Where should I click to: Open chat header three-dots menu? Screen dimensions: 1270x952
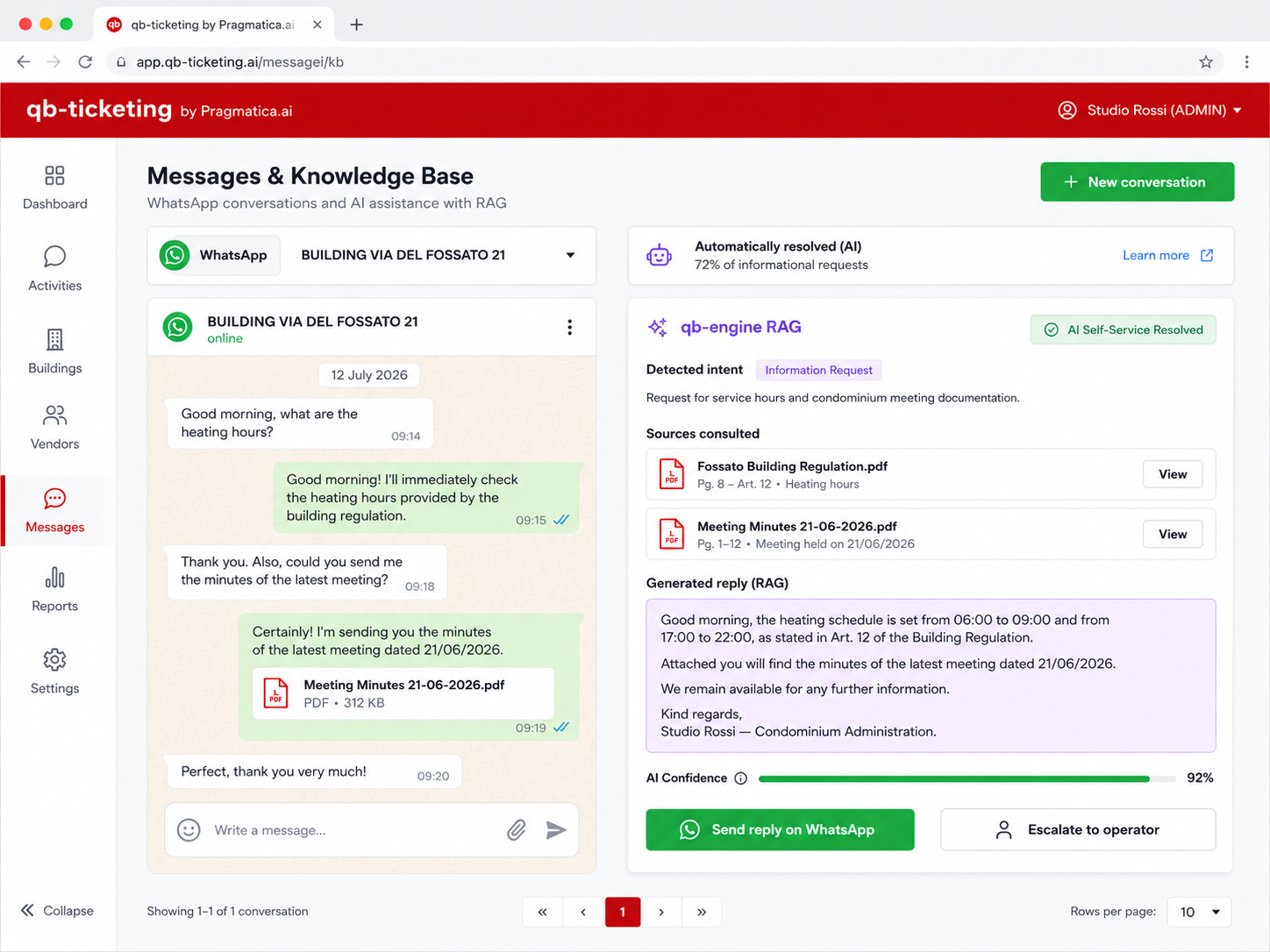pos(569,327)
